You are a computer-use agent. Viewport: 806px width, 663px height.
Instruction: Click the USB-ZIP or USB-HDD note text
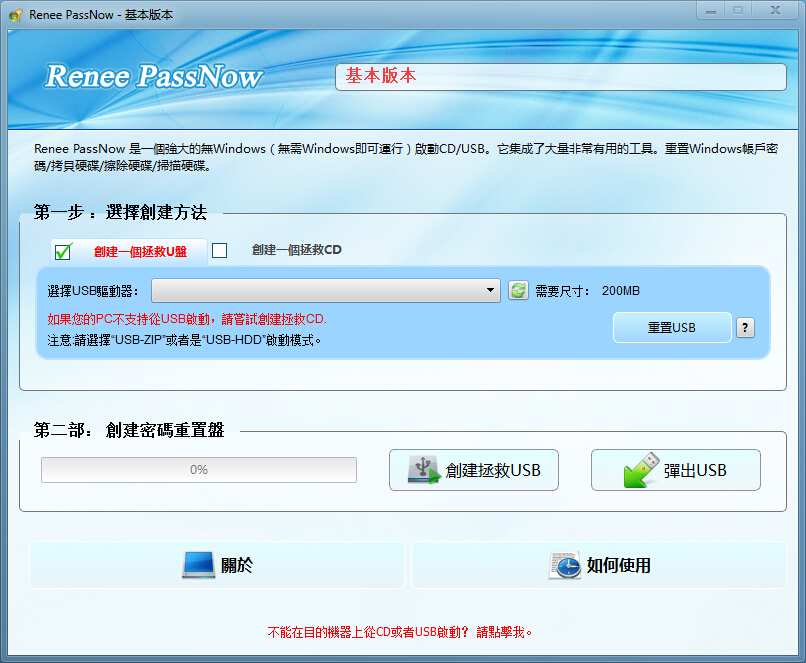tap(185, 340)
